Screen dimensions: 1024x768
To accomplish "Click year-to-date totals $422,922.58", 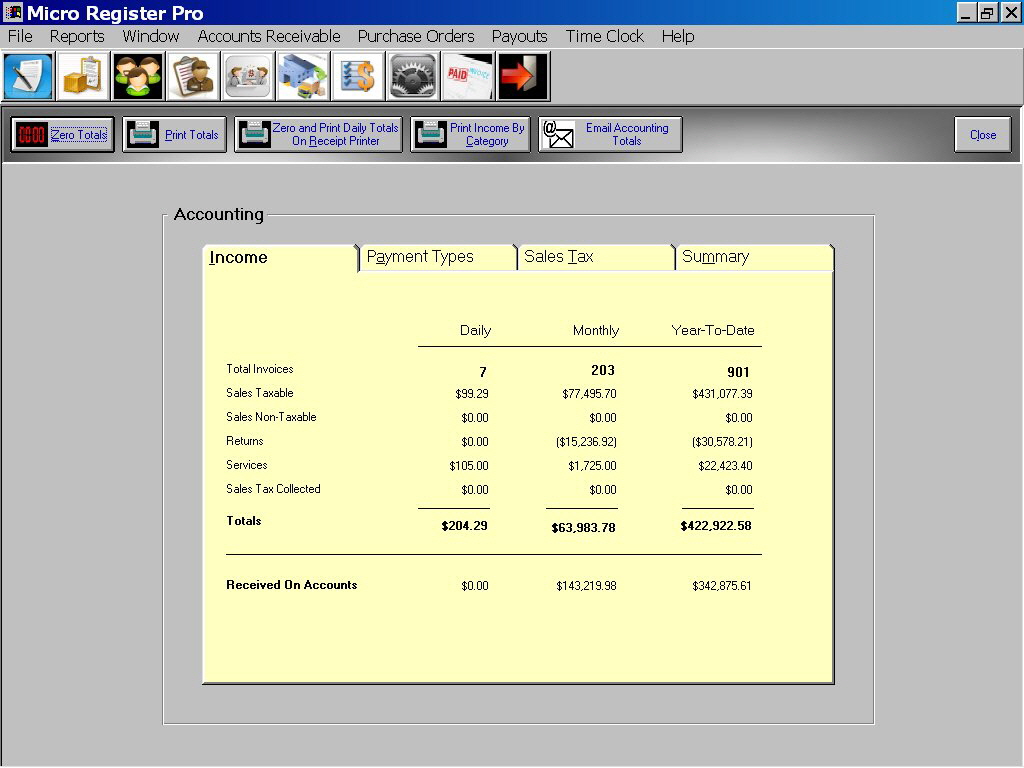I will pos(716,526).
